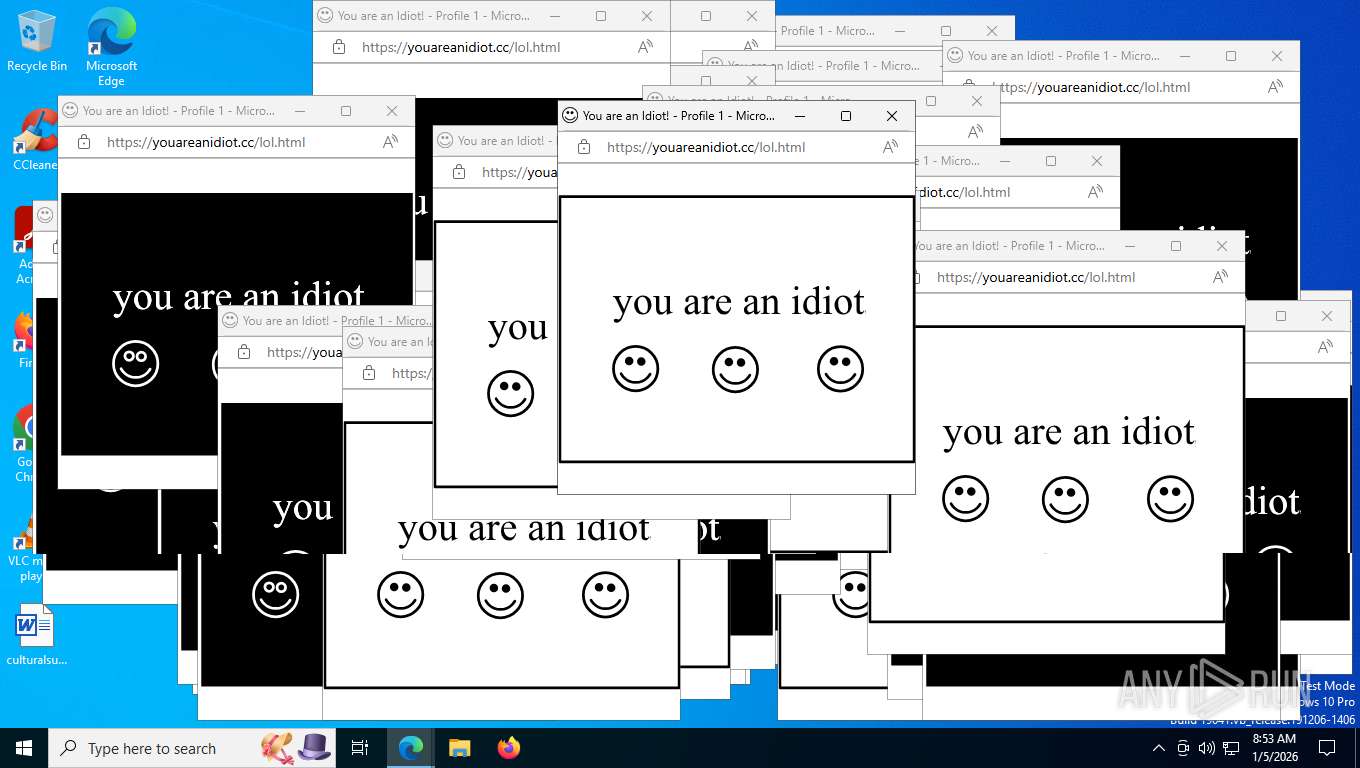Click Read aloud in white window with three smileys on right
Screen dimensions: 1360x768
(1220, 277)
